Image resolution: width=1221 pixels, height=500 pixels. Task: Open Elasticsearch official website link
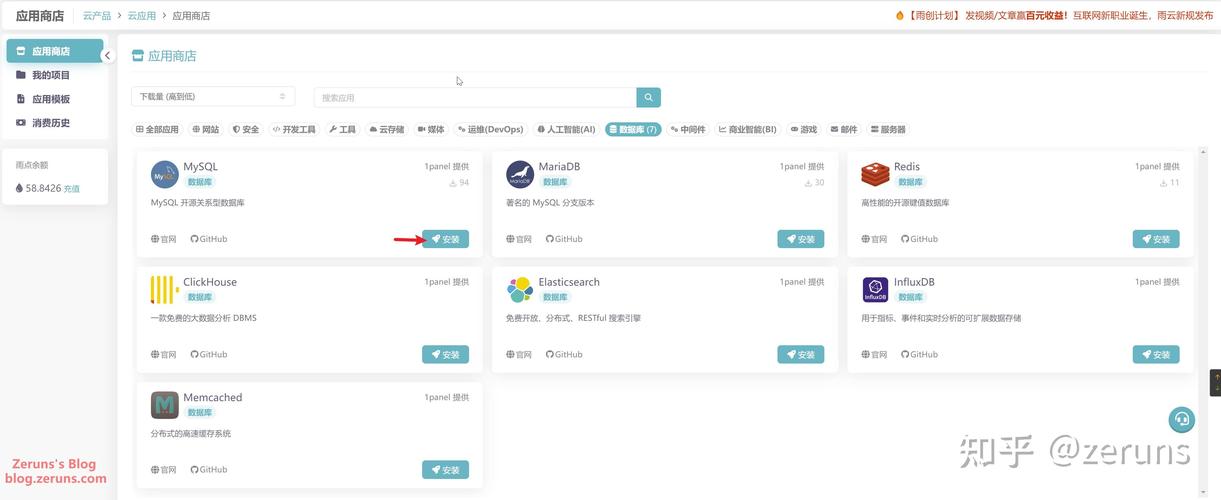pyautogui.click(x=519, y=354)
